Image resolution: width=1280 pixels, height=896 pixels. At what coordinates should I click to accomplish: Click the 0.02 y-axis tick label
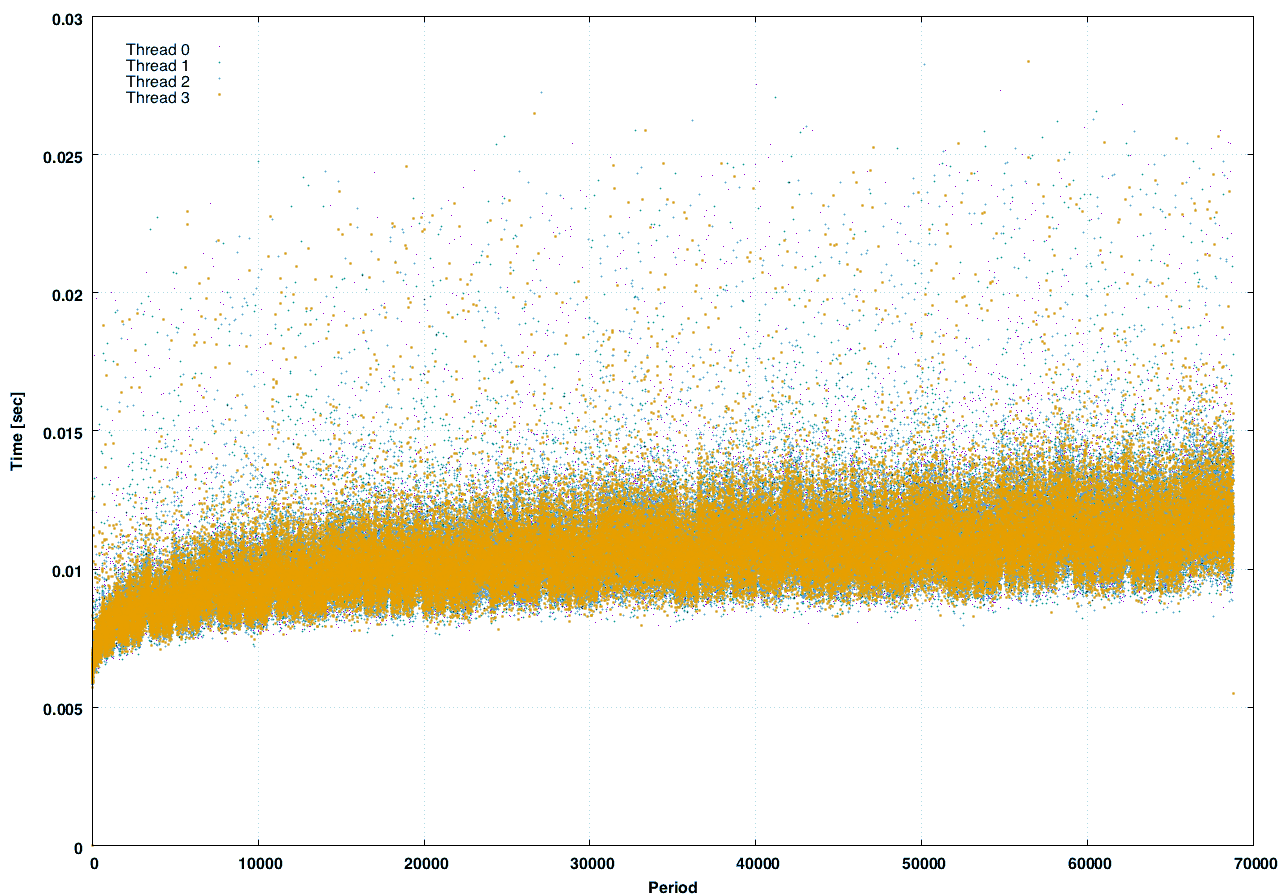66,294
